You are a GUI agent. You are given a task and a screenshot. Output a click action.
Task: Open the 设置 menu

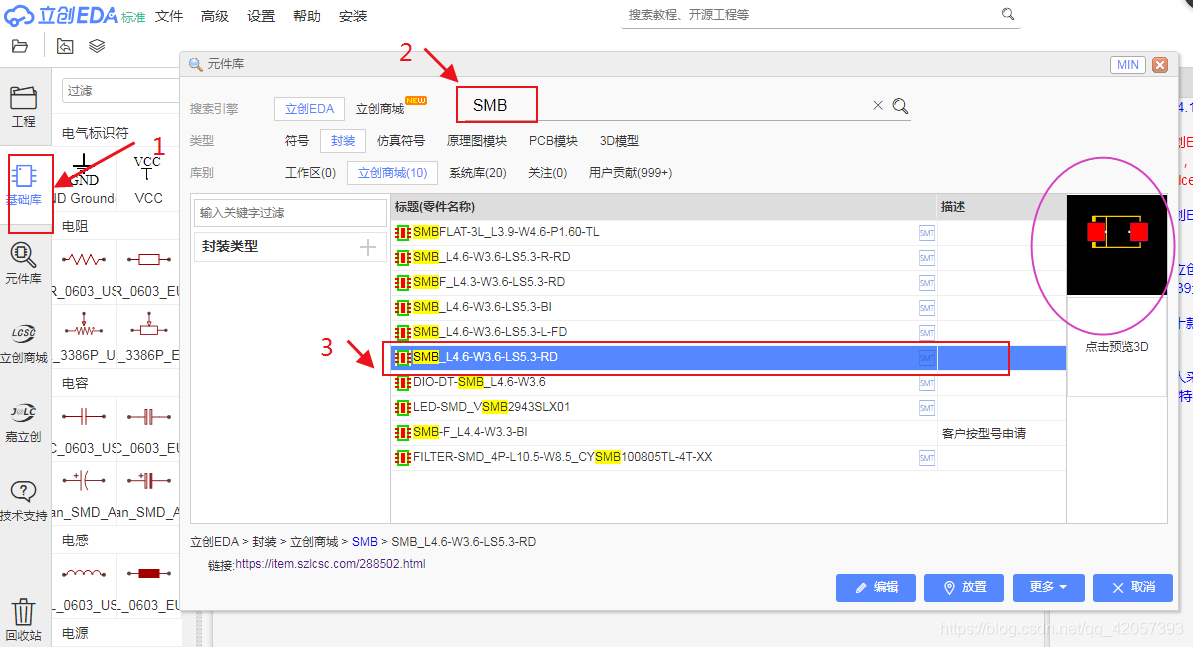coord(261,16)
